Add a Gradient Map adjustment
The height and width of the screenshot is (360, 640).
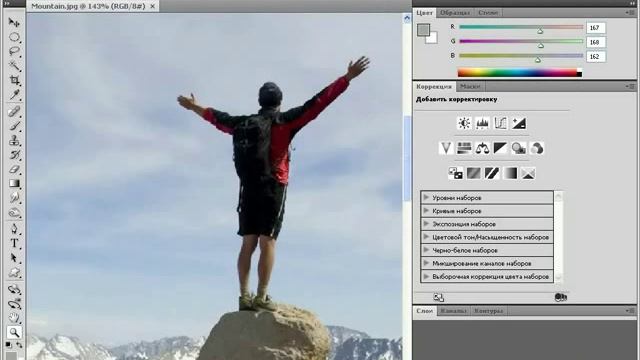(510, 173)
